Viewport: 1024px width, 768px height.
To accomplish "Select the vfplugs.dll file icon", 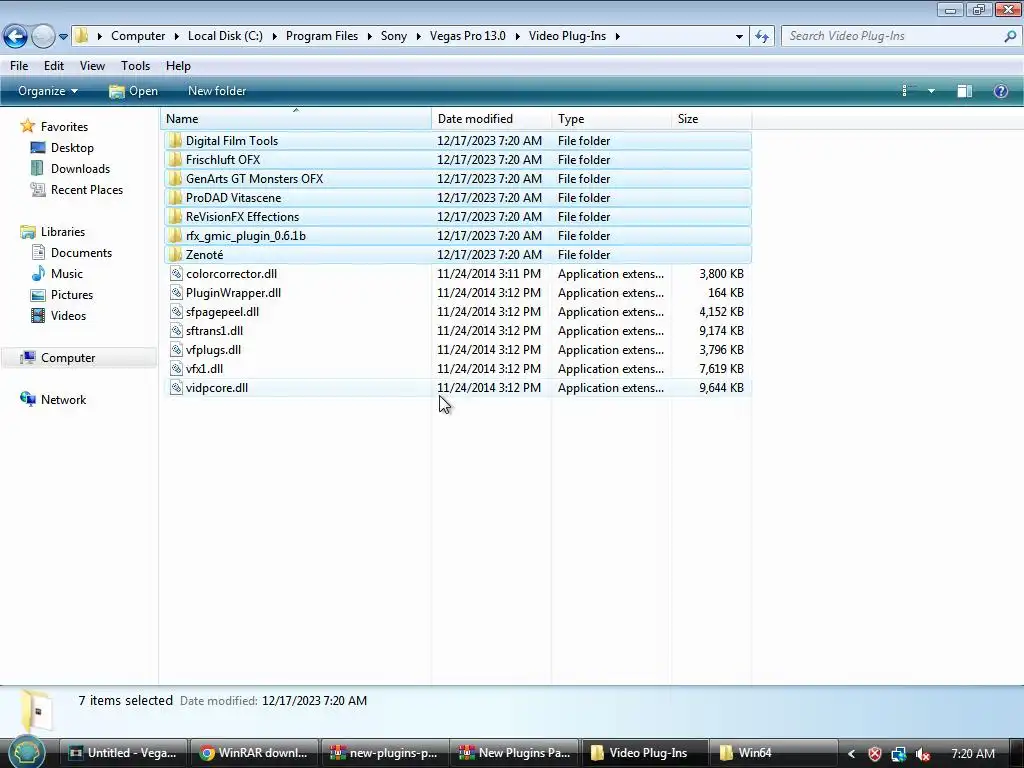I will (176, 349).
